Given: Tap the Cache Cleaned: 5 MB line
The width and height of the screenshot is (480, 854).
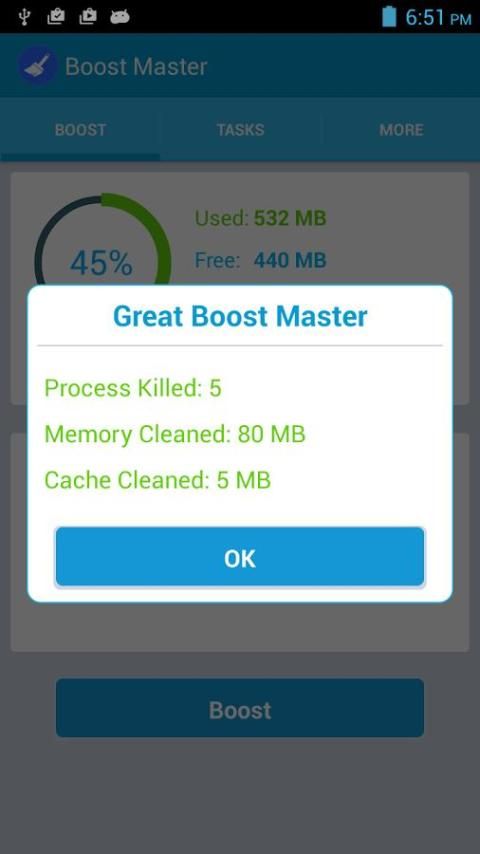Looking at the screenshot, I should tap(157, 480).
